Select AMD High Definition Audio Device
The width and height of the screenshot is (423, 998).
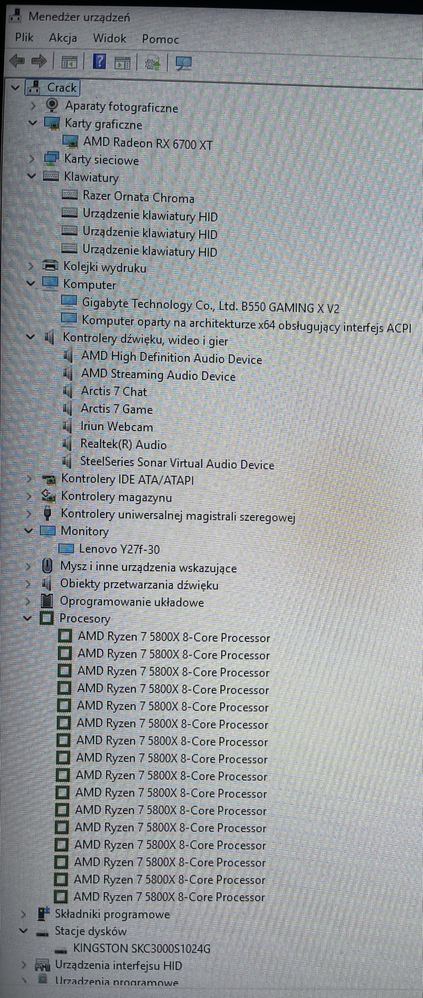click(172, 358)
